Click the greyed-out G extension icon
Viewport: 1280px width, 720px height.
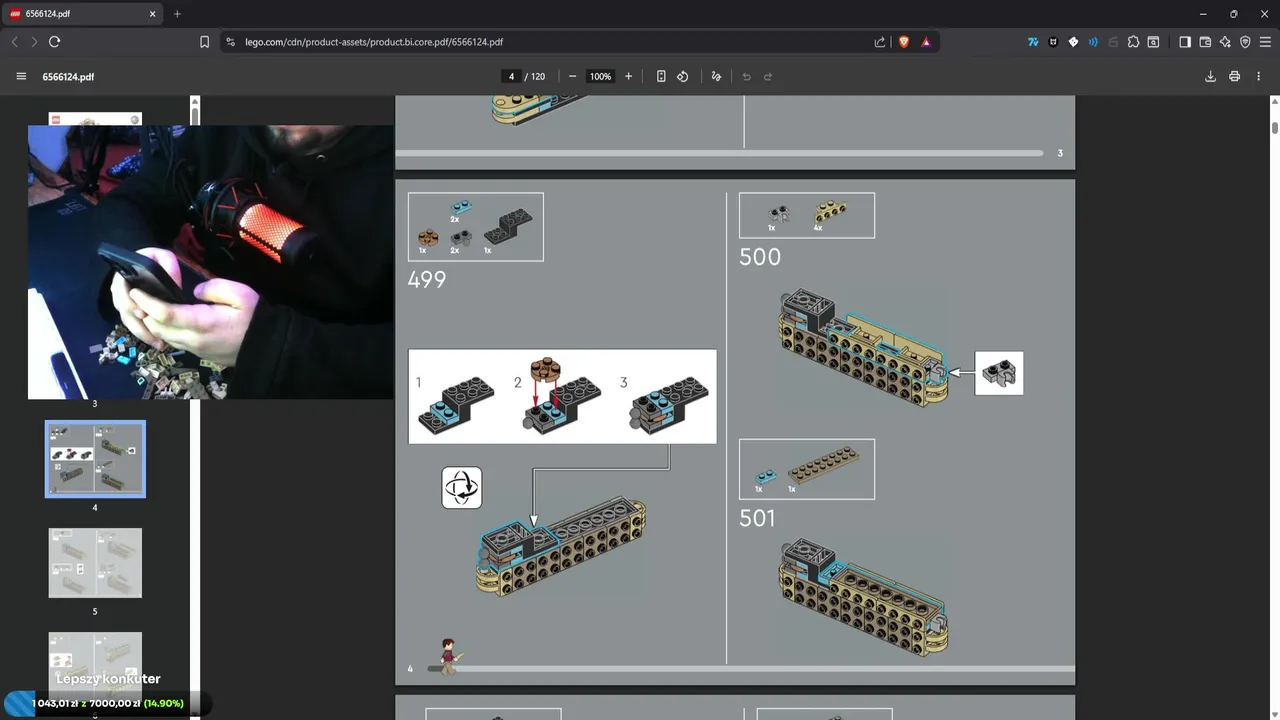[x=1113, y=42]
